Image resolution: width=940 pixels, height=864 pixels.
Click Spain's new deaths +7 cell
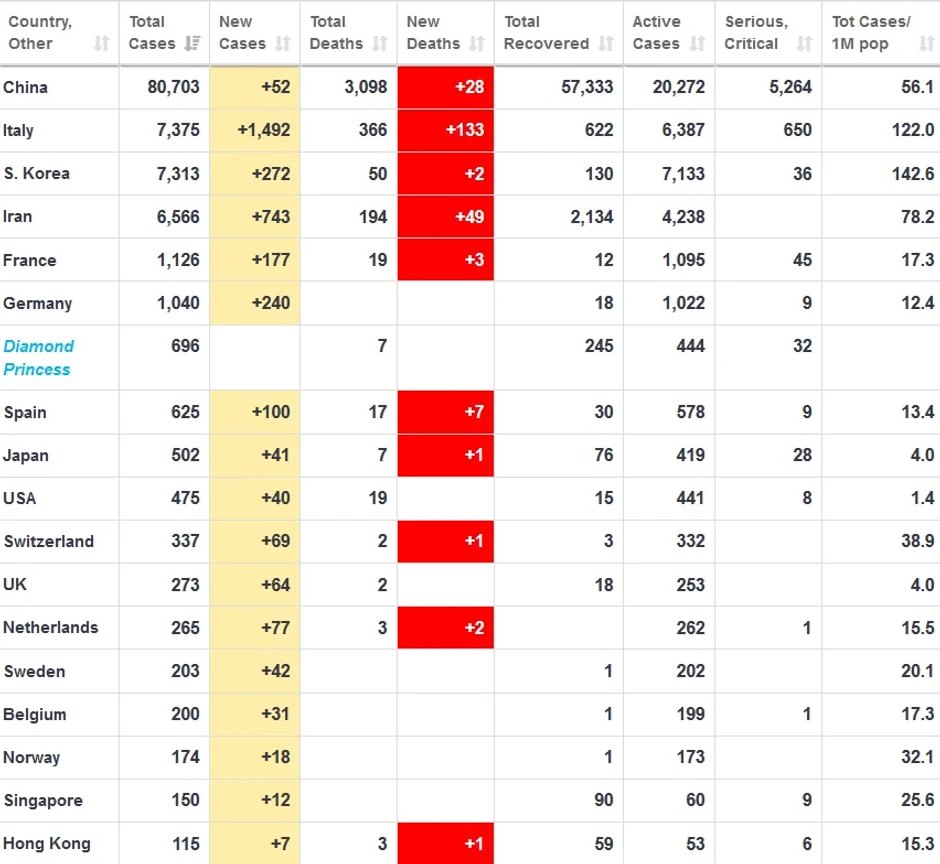(x=446, y=412)
